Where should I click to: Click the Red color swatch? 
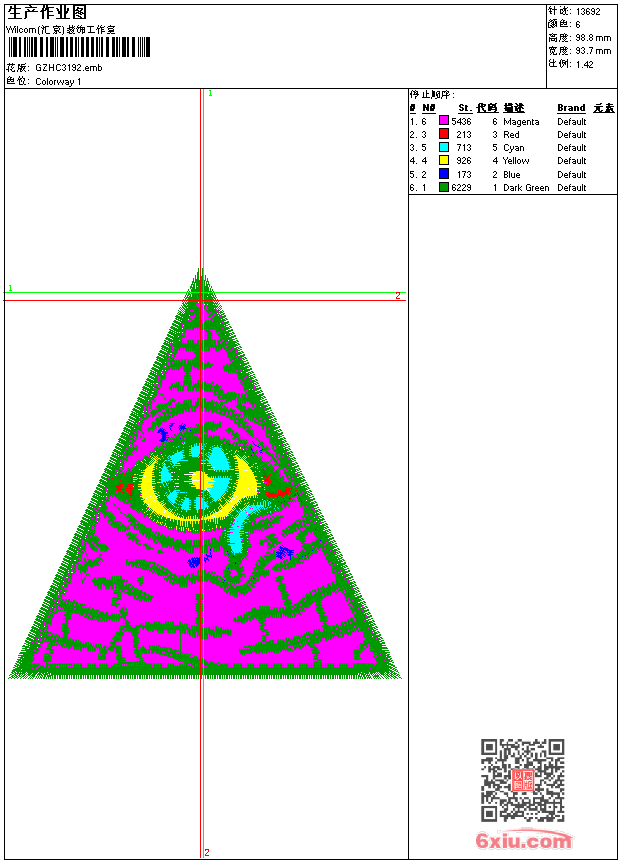[x=444, y=134]
